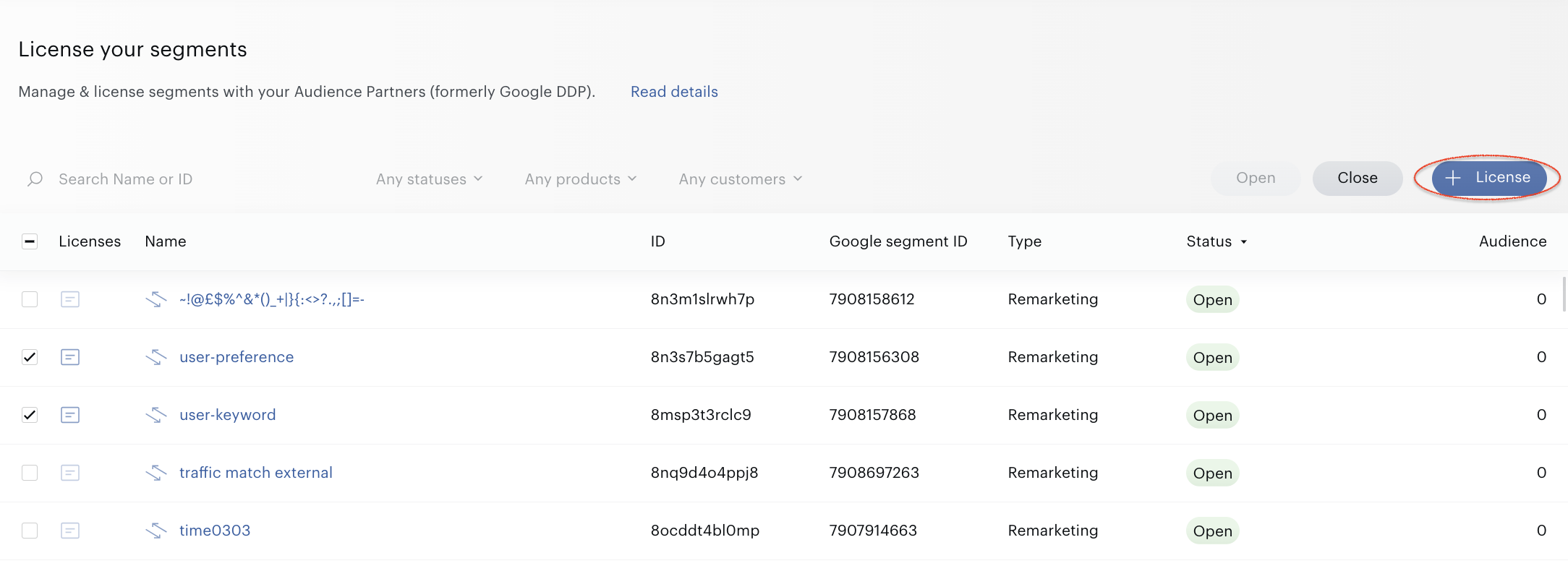Select ID text 8ocddt4bl0mp
The height and width of the screenshot is (566, 1568).
705,531
